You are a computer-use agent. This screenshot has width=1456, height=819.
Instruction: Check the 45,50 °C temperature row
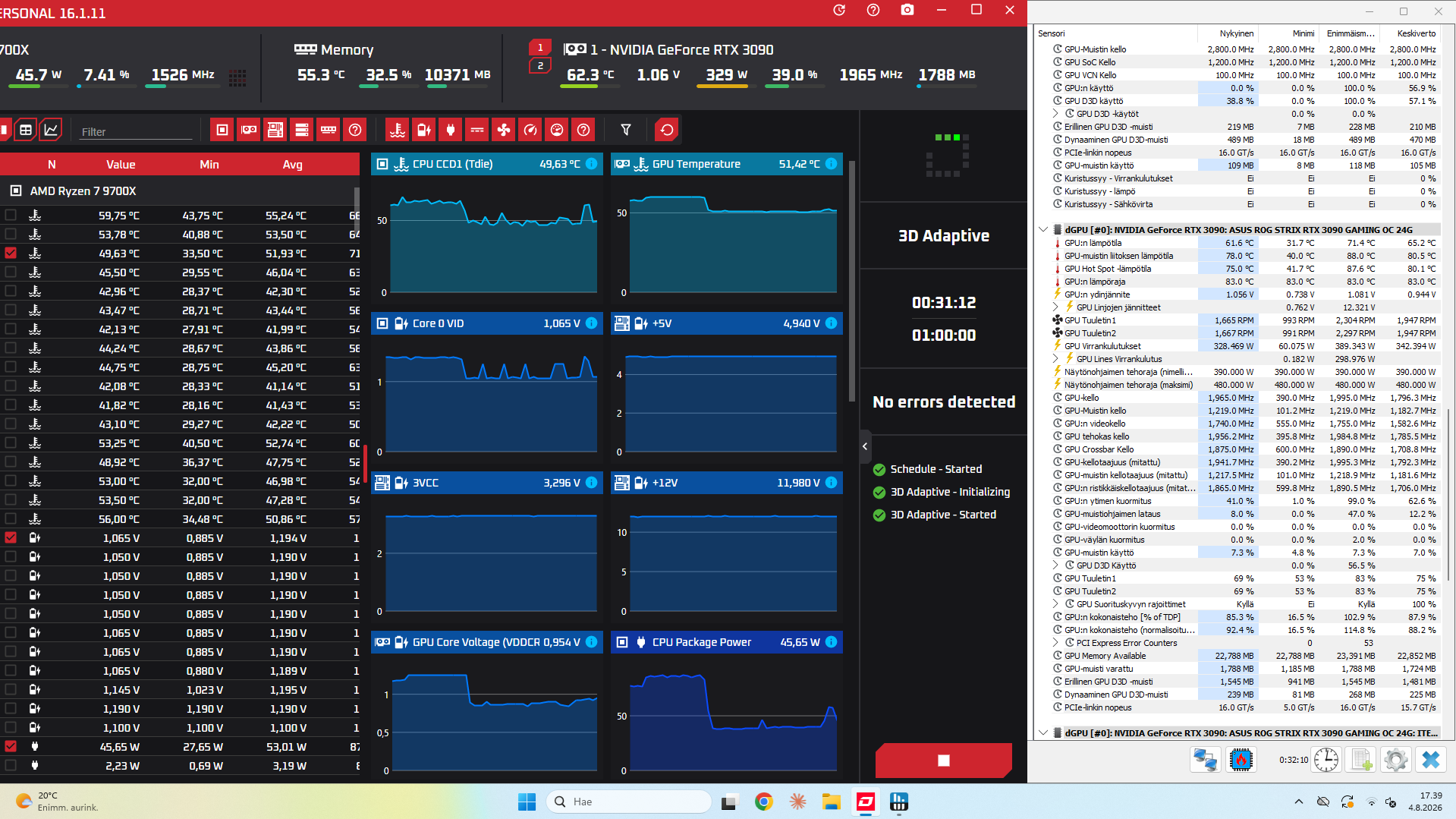point(11,272)
